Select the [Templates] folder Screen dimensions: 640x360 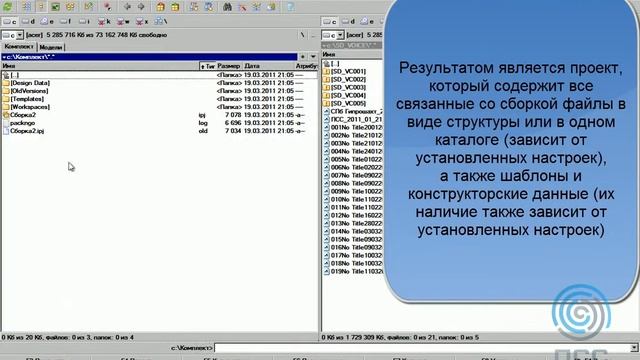point(159,99)
